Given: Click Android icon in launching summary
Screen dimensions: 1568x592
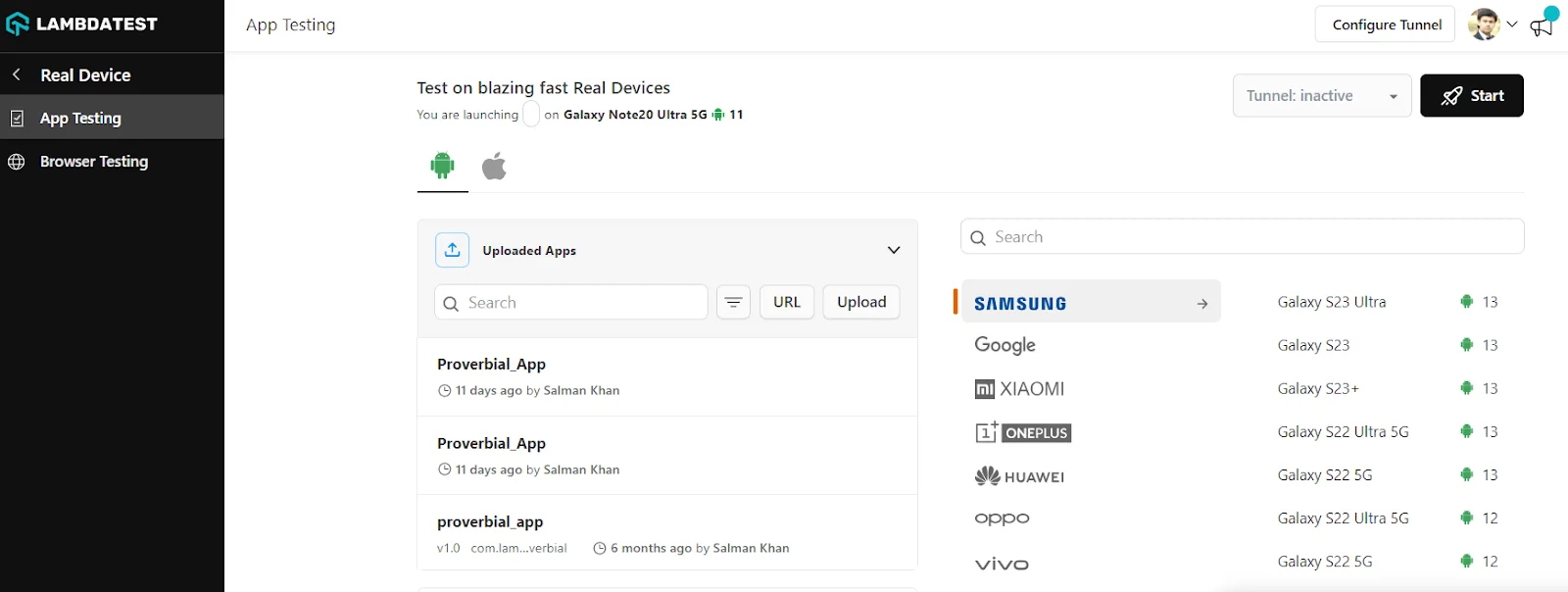Looking at the screenshot, I should 718,115.
